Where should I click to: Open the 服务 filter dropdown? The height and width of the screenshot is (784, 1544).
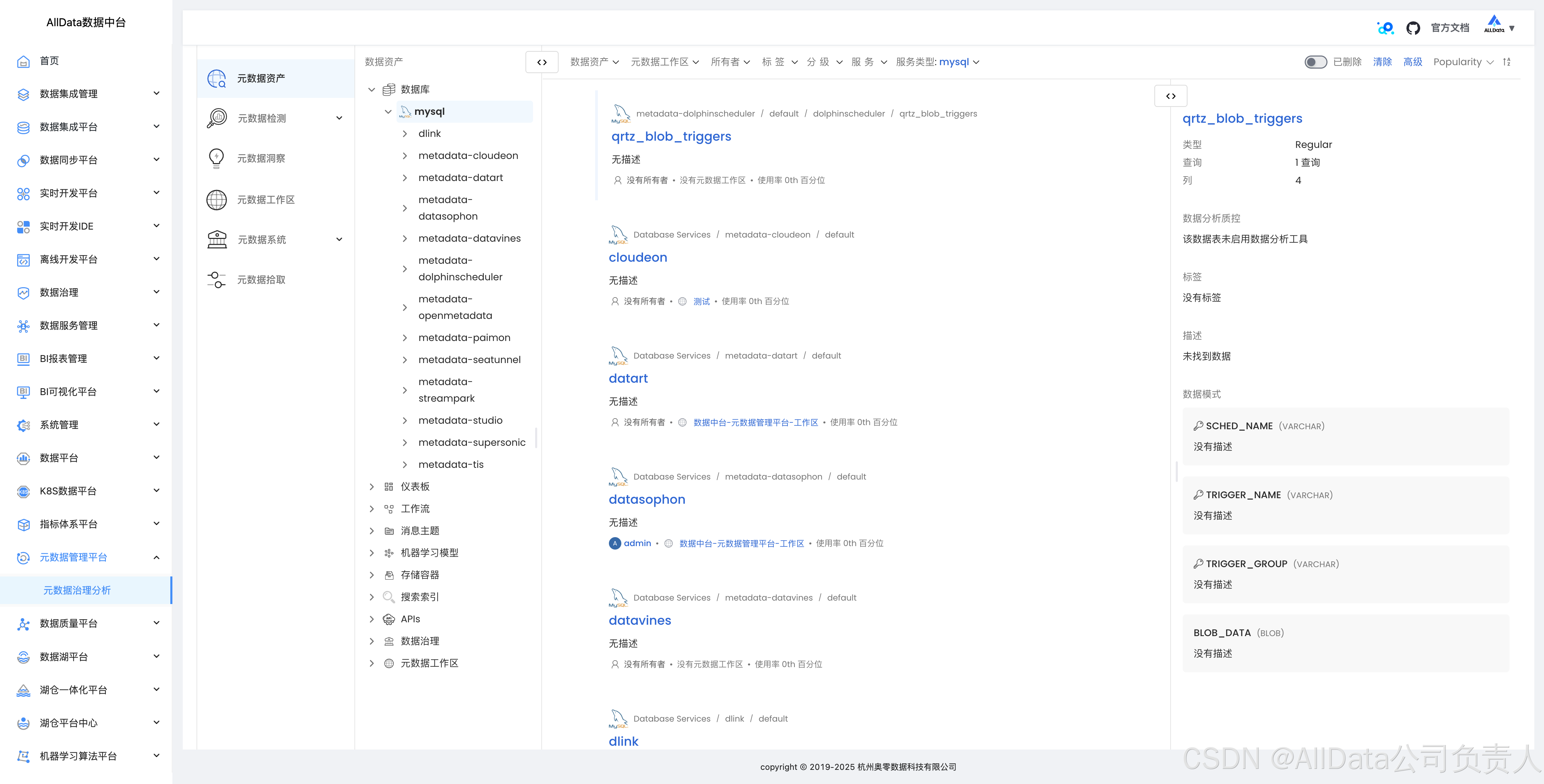tap(869, 62)
